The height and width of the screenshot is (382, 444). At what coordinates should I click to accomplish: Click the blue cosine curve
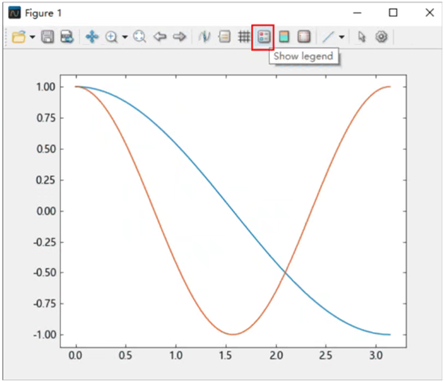tap(233, 211)
